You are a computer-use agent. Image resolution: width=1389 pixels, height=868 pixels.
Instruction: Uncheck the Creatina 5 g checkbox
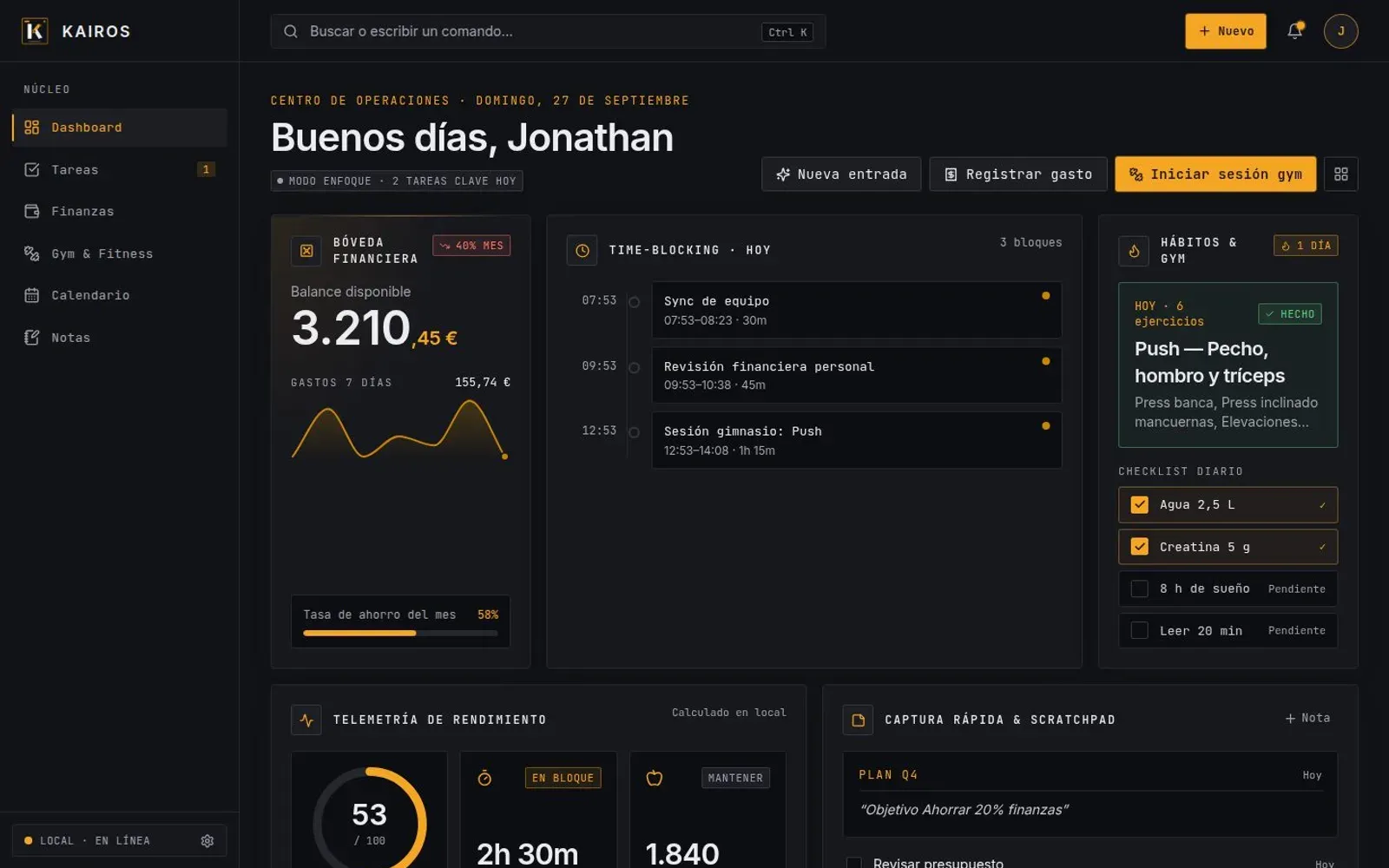[1140, 547]
